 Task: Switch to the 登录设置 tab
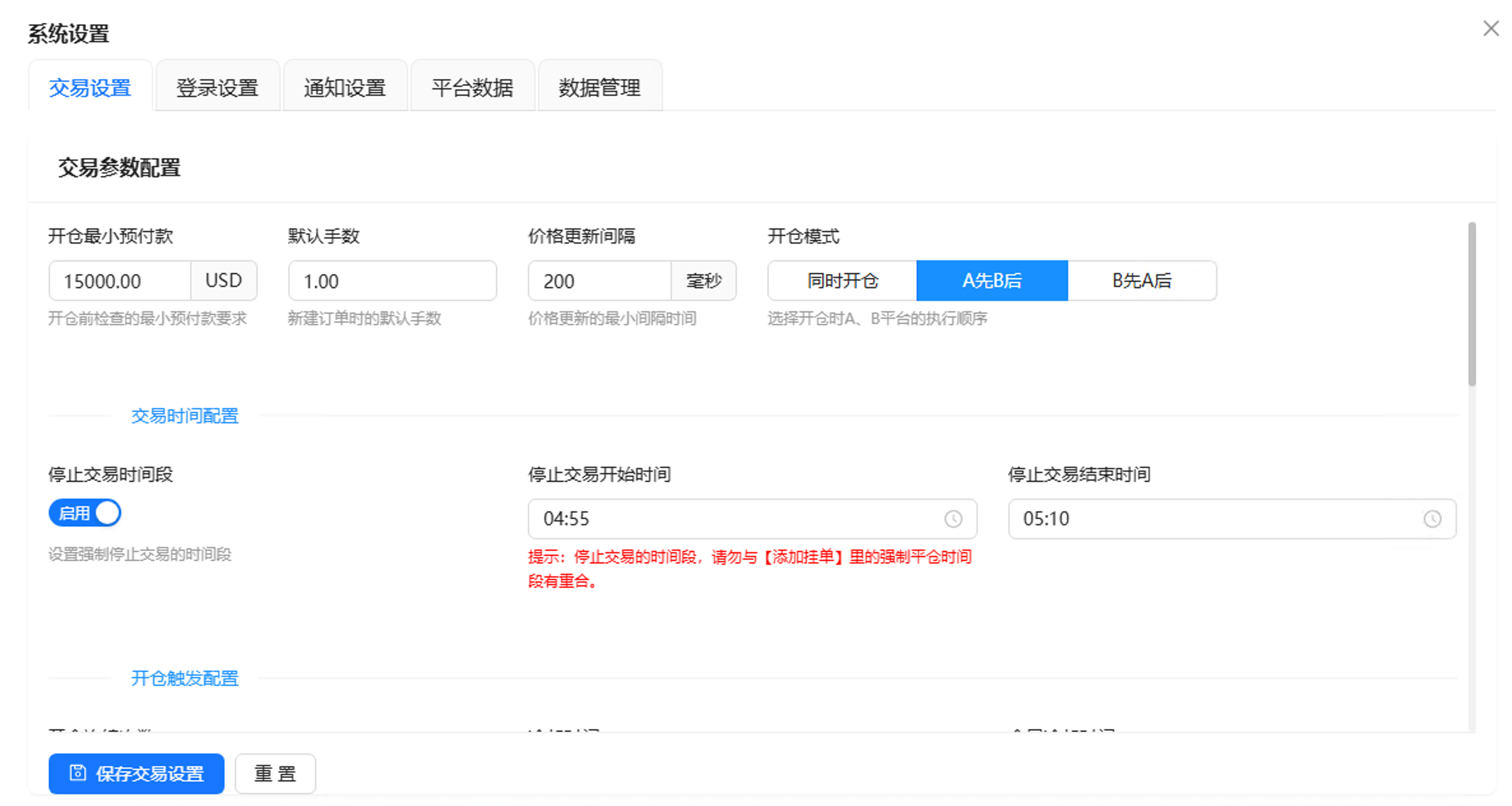coord(217,87)
